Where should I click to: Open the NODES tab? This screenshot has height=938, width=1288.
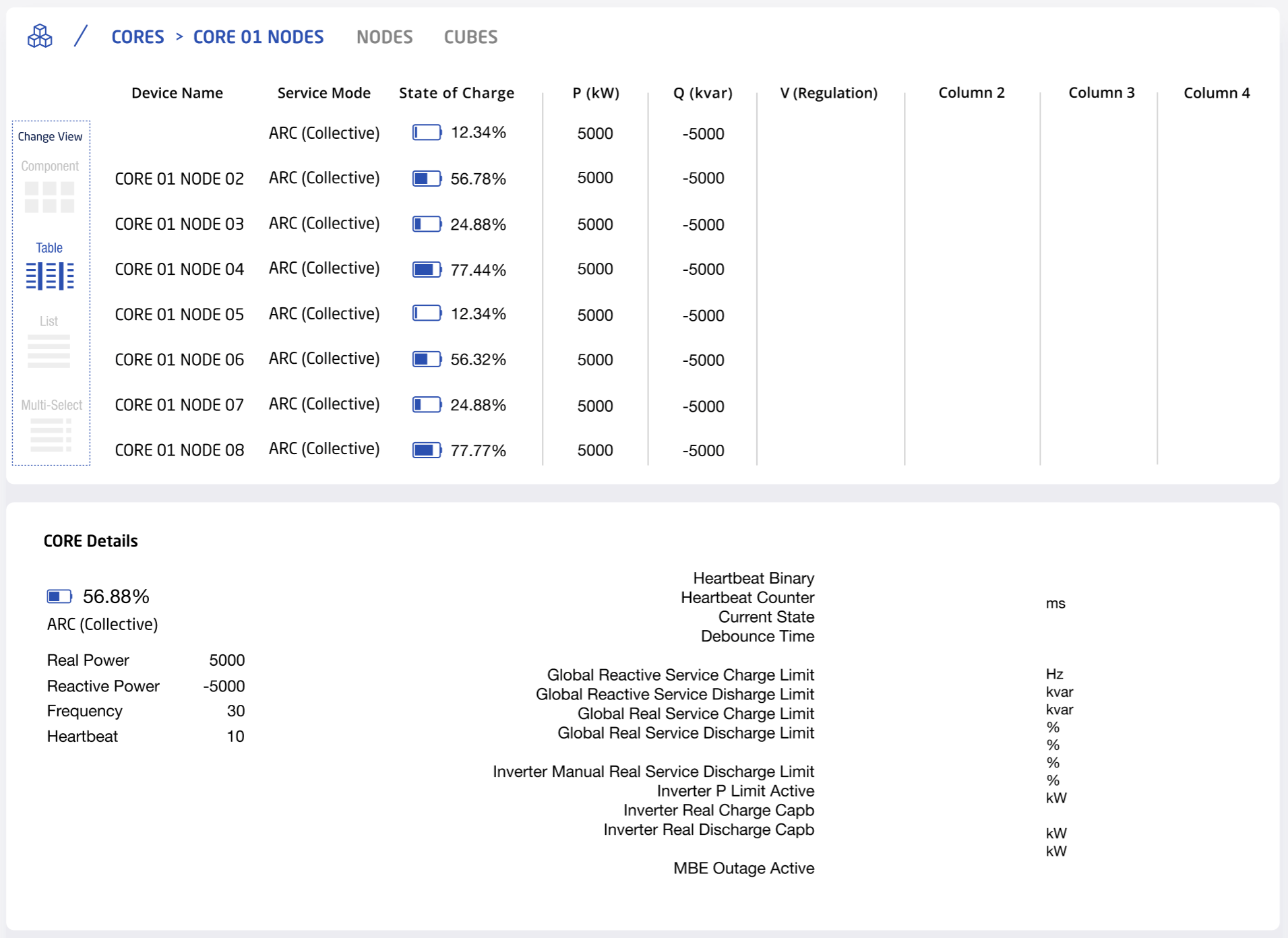click(384, 37)
